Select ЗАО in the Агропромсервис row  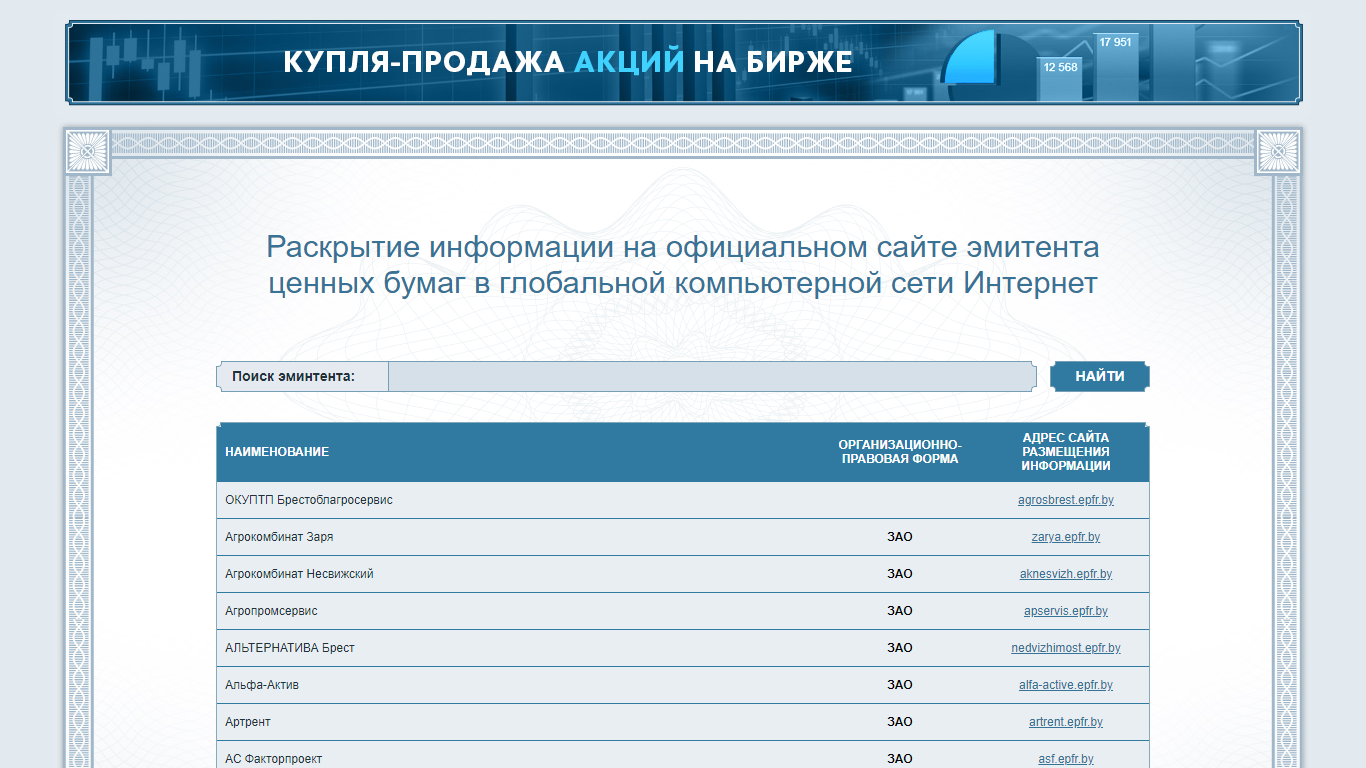tap(900, 611)
